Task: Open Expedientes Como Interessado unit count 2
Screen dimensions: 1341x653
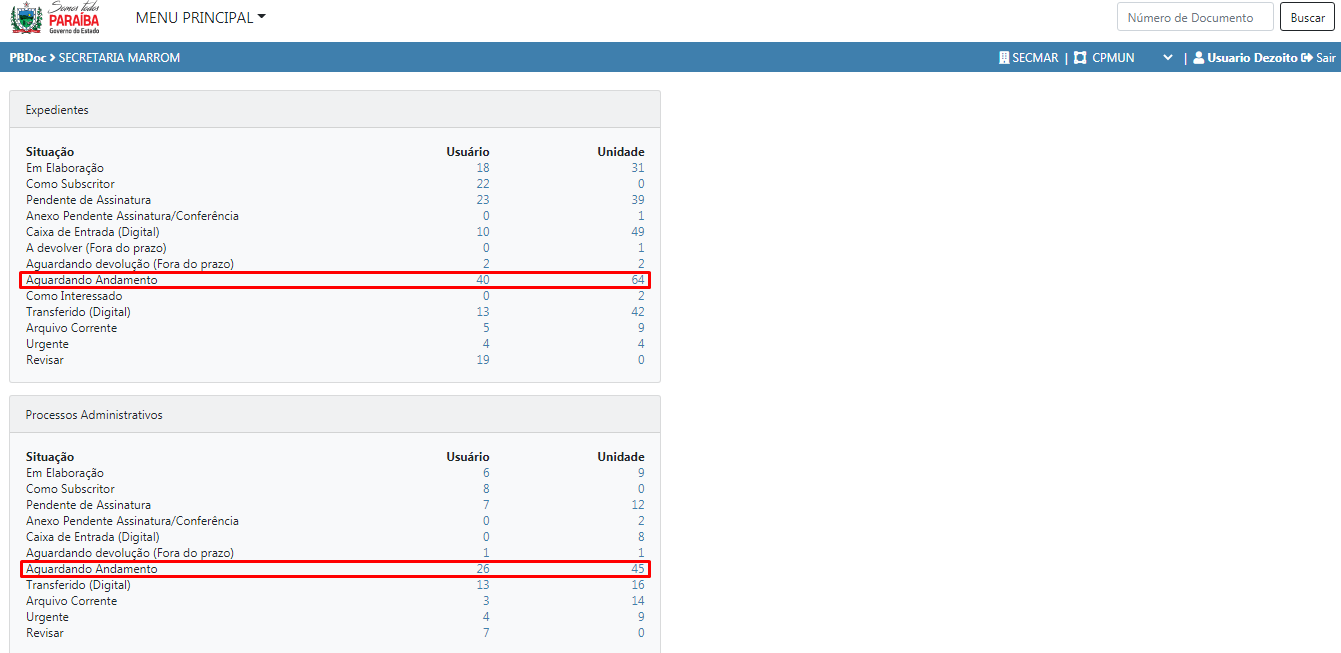Action: (641, 296)
